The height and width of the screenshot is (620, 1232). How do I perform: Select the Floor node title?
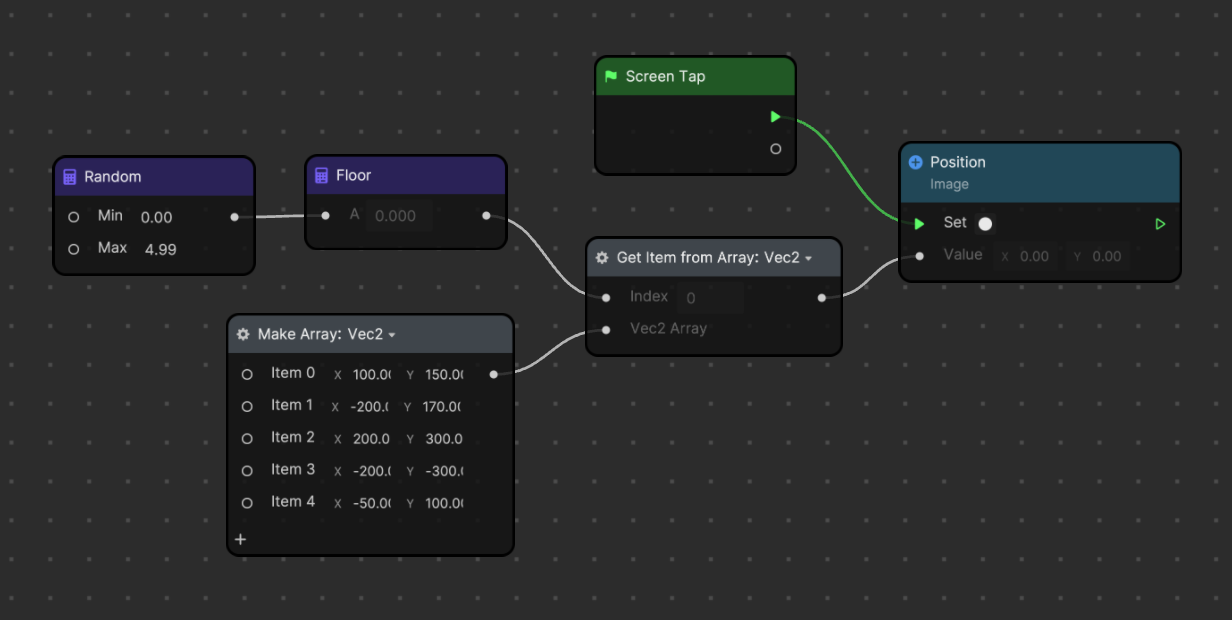(x=353, y=176)
